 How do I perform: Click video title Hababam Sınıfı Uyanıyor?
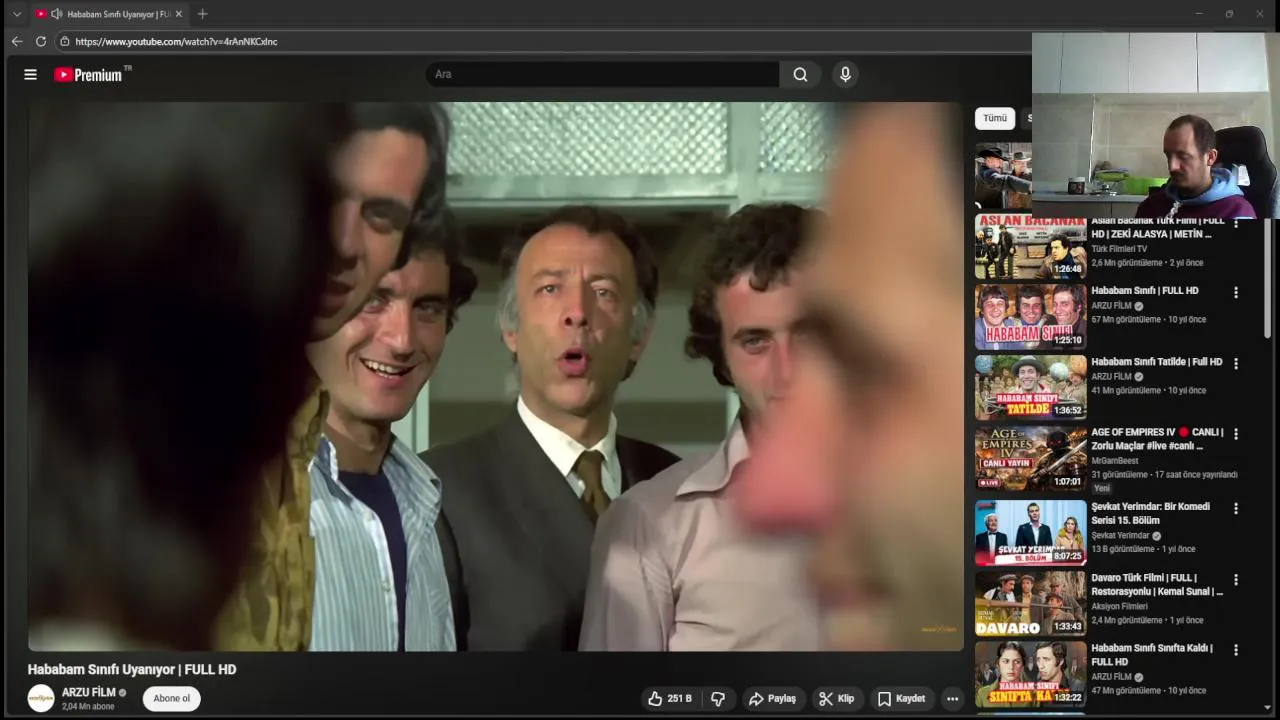click(x=132, y=670)
